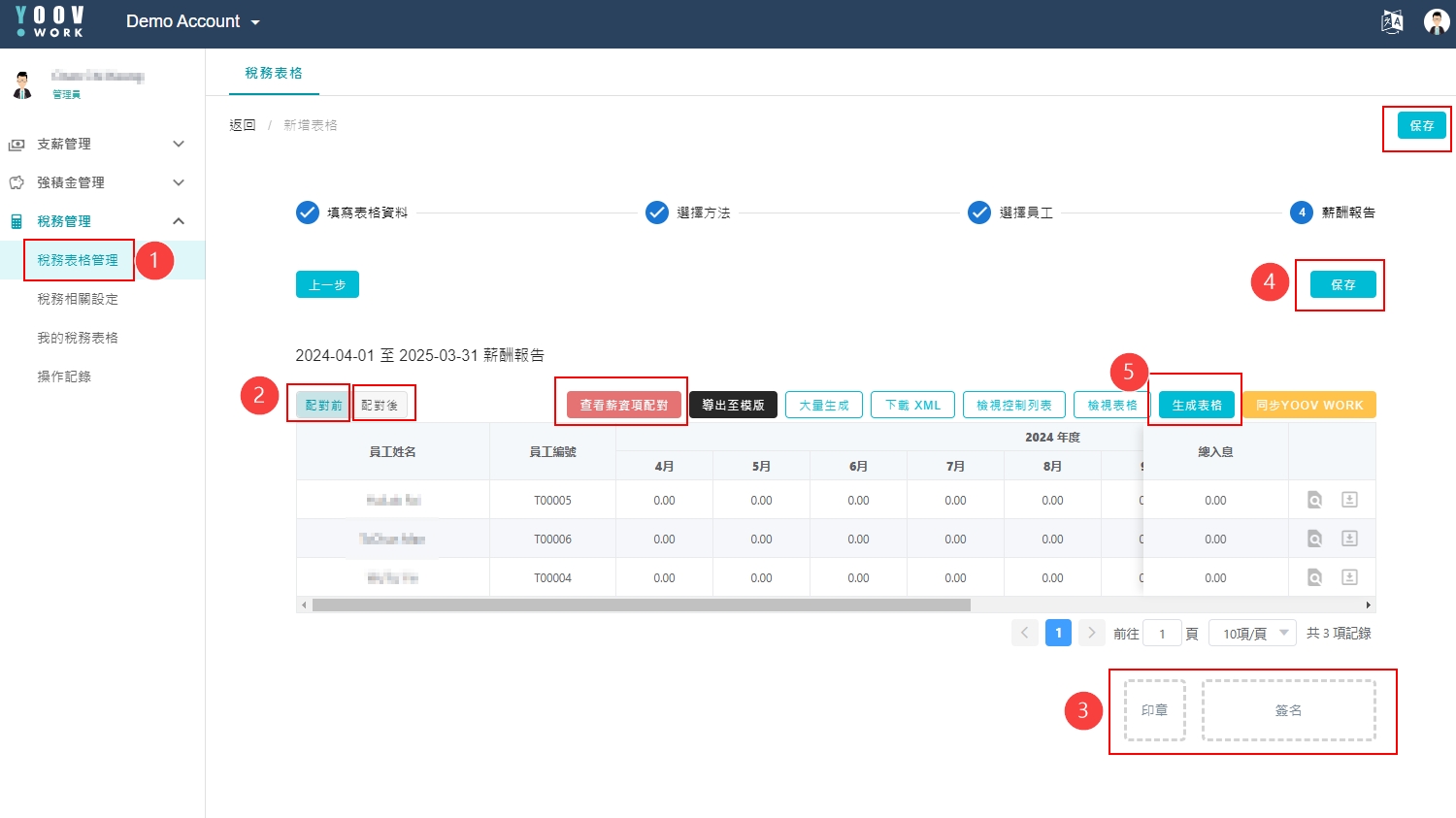This screenshot has height=818, width=1456.
Task: Go to next page arrow in pagination
Action: pos(1091,633)
